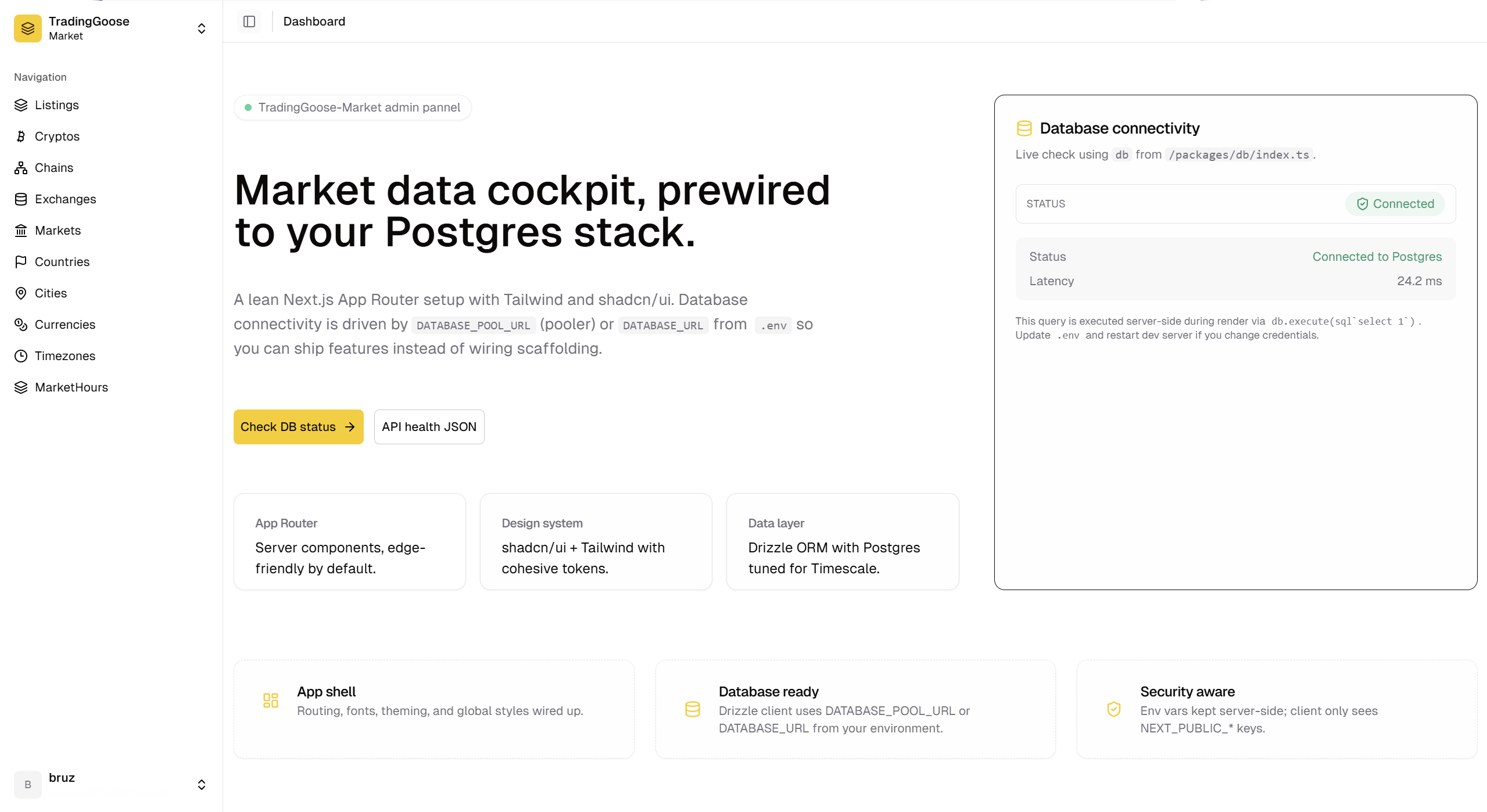Click the Cryptos bitcoin icon
Viewport: 1487px width, 812px height.
[x=21, y=136]
